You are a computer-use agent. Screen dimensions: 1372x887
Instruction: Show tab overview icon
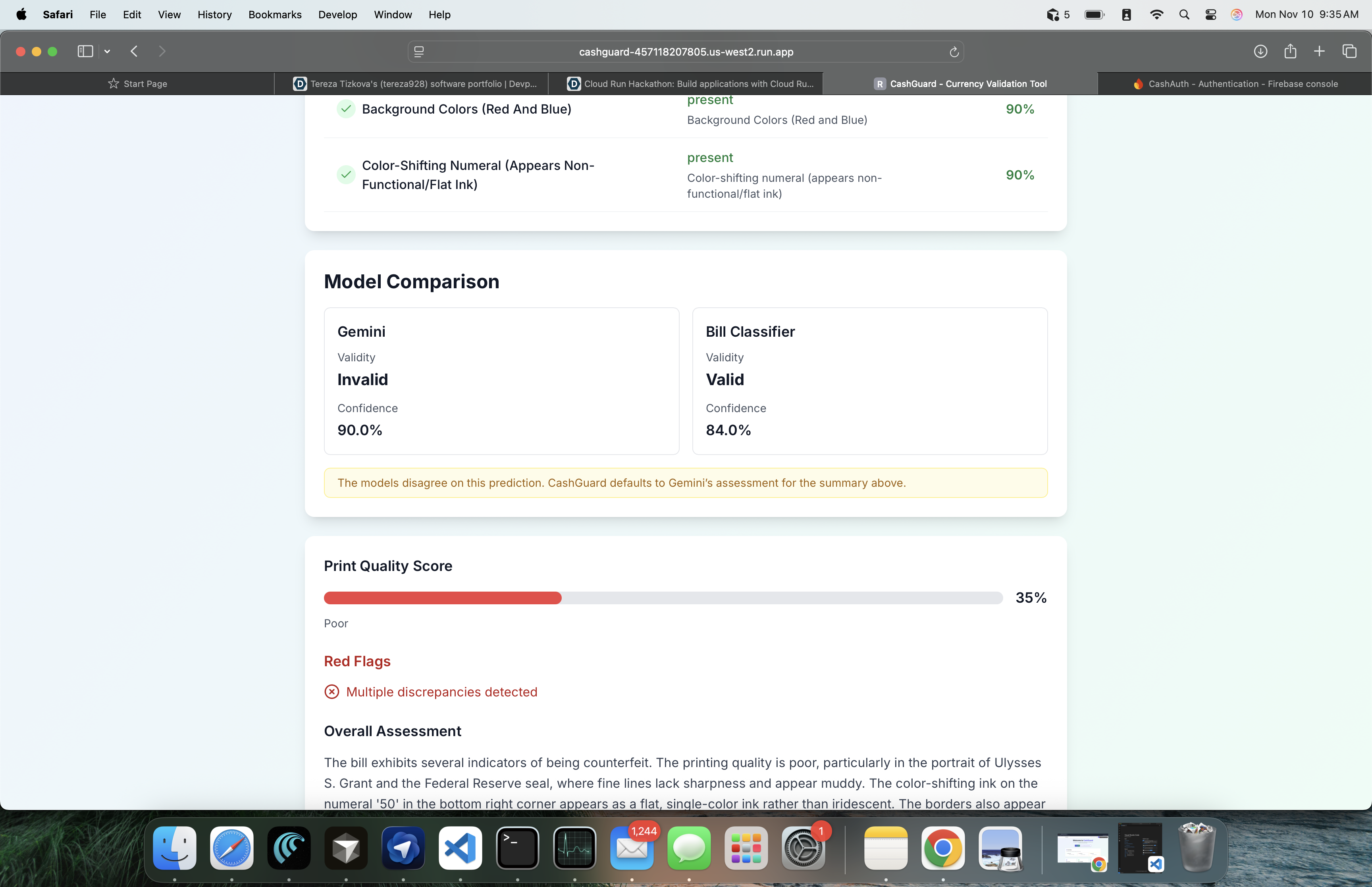(1349, 51)
